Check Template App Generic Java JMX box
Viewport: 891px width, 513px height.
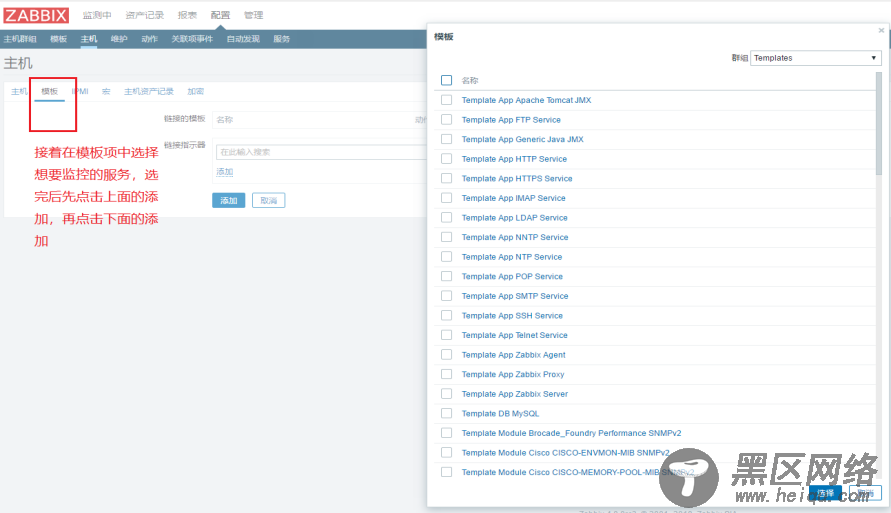pyautogui.click(x=447, y=139)
